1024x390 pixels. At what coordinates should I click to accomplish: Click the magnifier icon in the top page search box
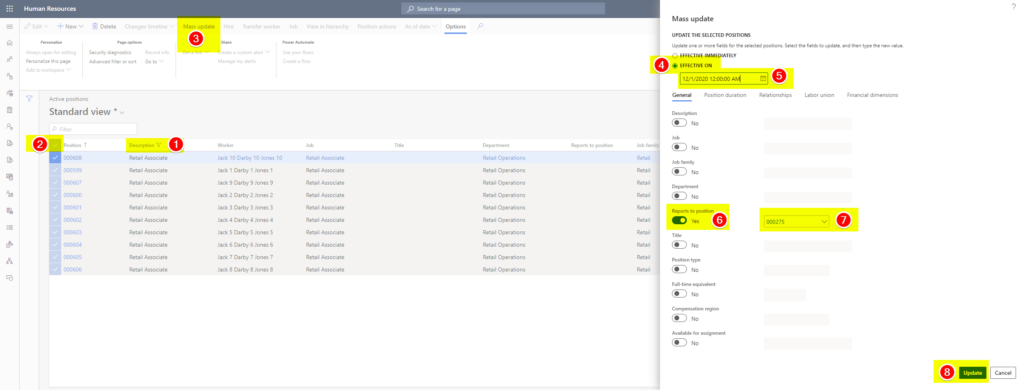tap(410, 9)
